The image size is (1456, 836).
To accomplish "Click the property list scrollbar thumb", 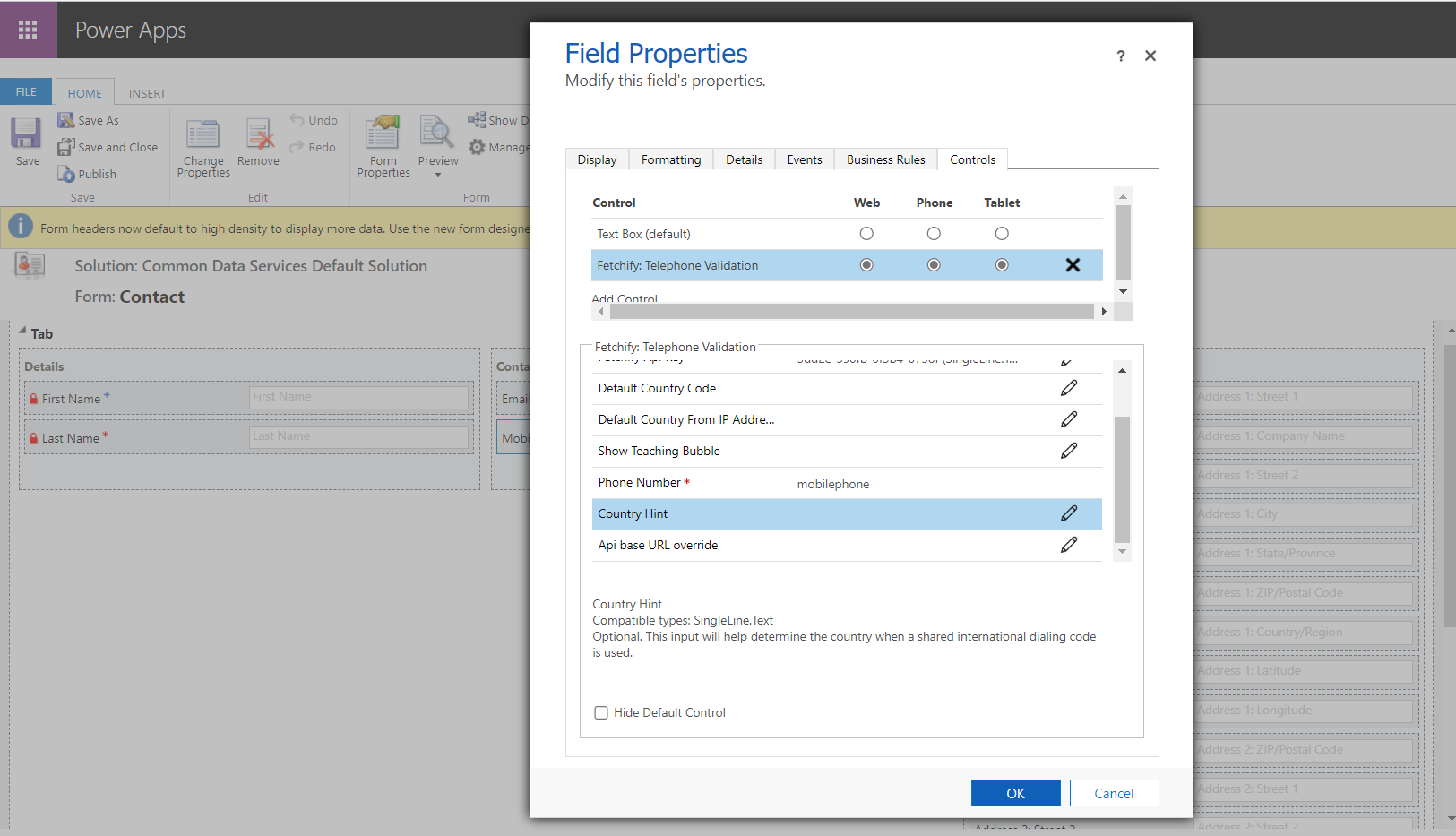I will point(1122,479).
